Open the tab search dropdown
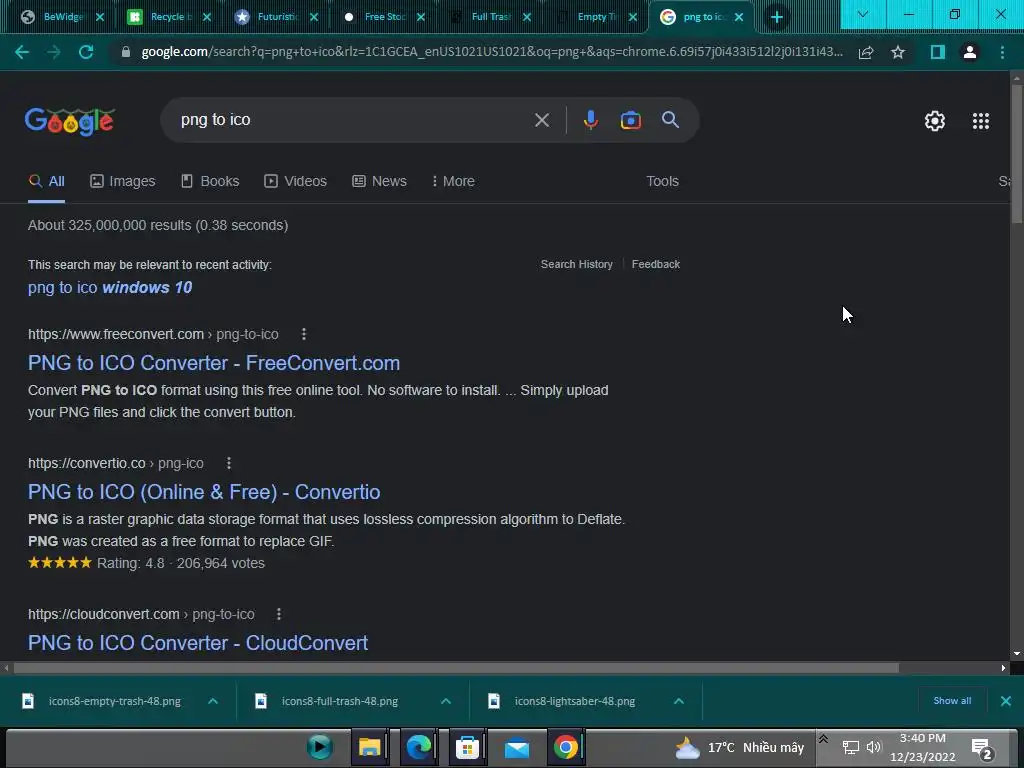The image size is (1024, 768). tap(863, 14)
